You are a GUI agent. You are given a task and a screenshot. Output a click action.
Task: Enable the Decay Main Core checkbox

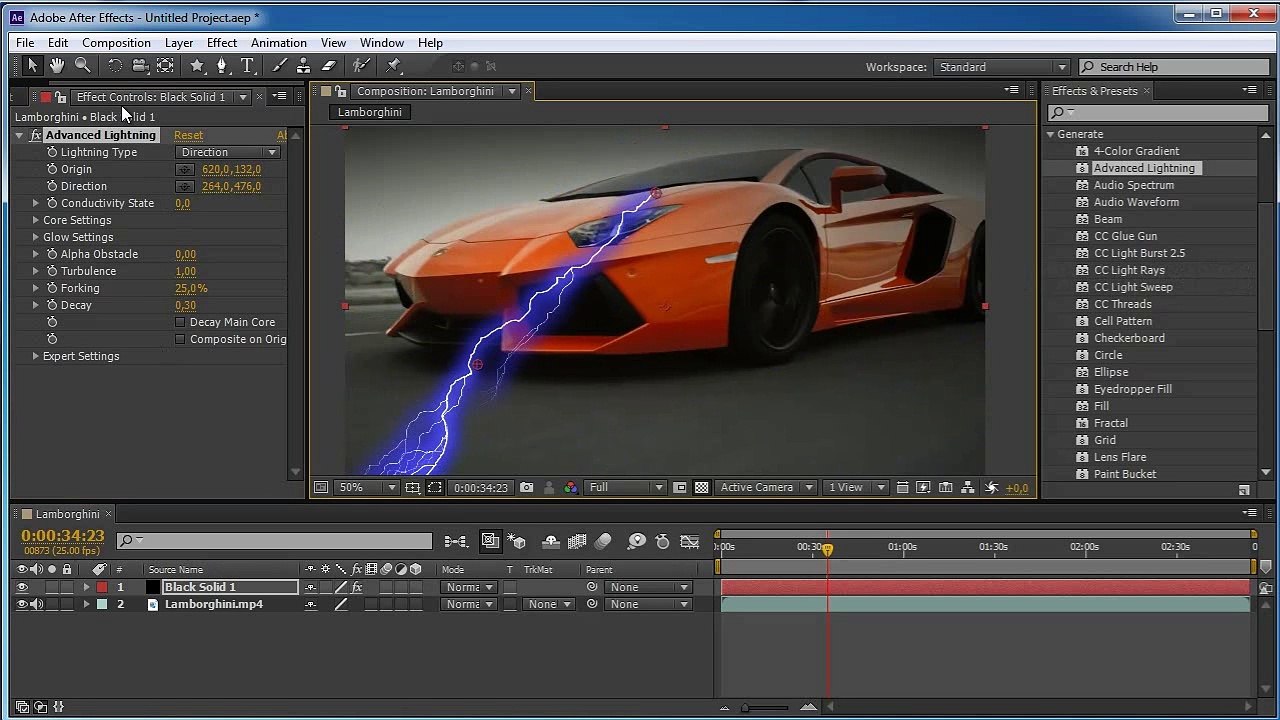(180, 323)
